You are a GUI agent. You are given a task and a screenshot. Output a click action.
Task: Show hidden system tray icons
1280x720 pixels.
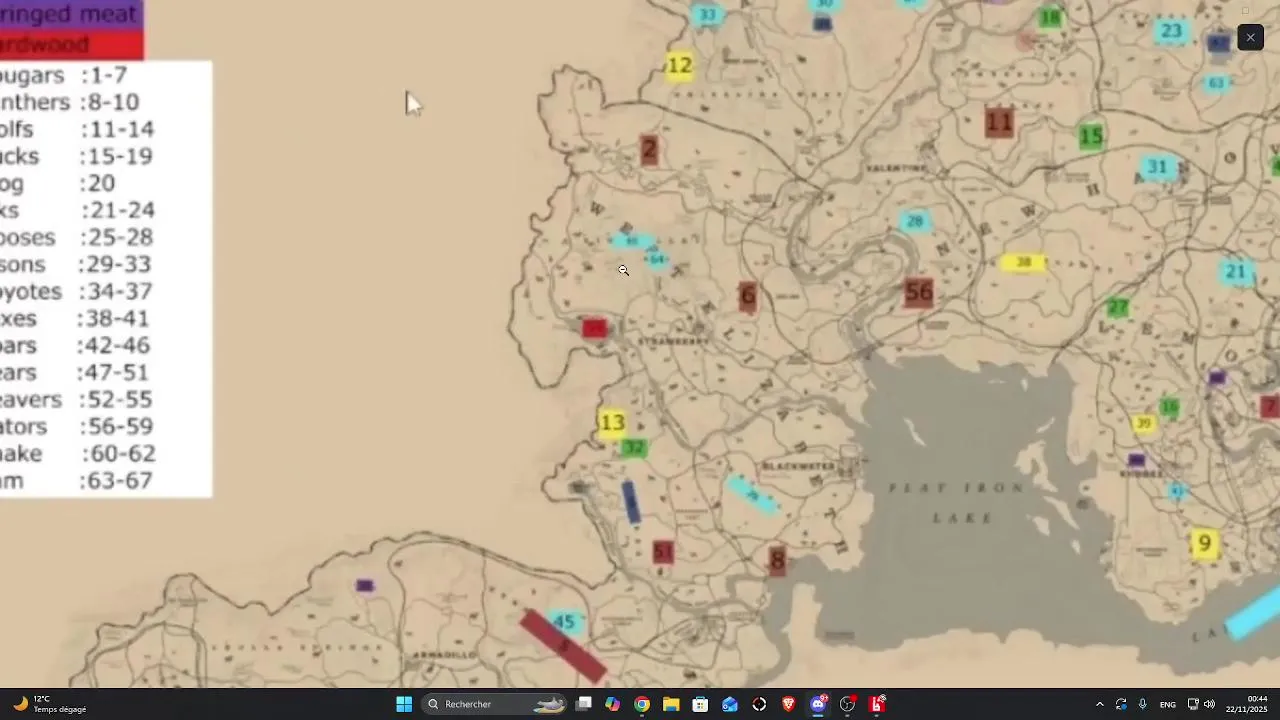click(1100, 704)
